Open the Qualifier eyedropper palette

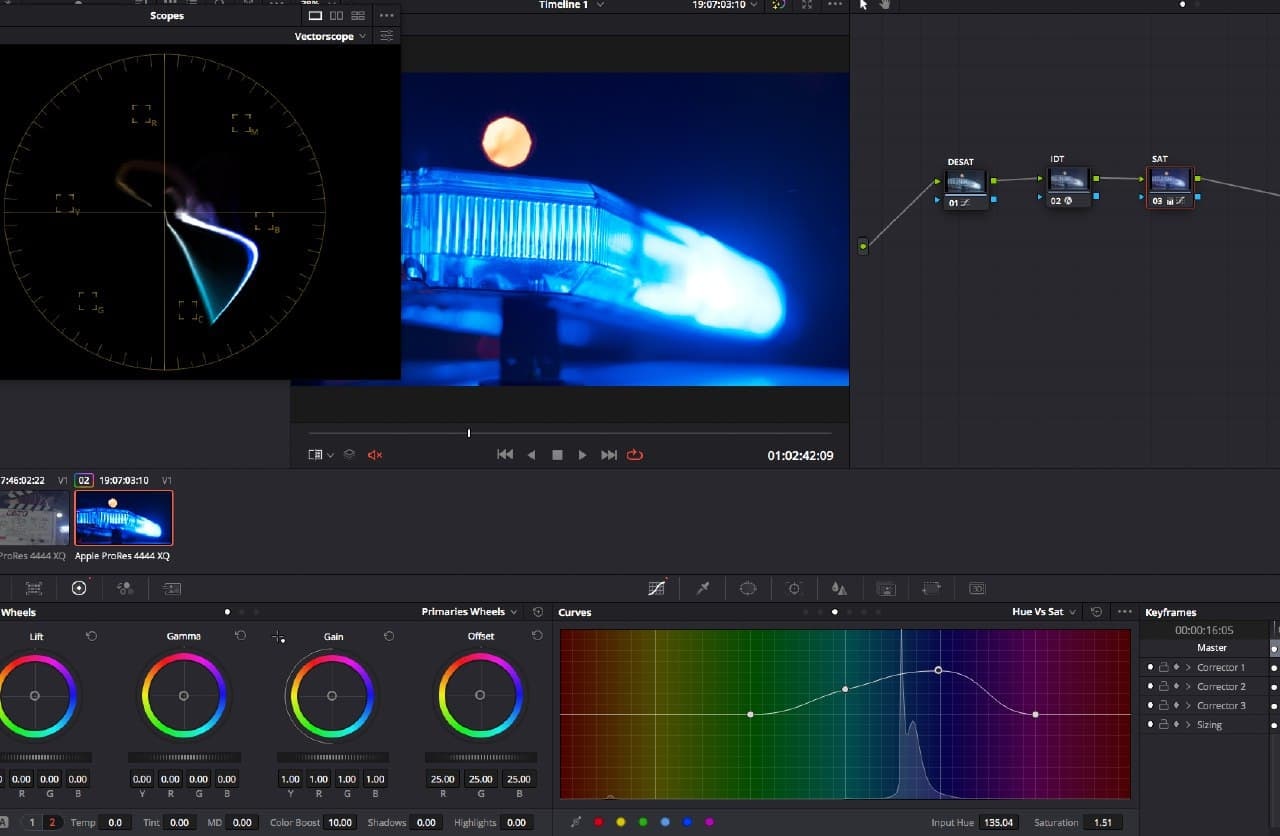tap(703, 588)
